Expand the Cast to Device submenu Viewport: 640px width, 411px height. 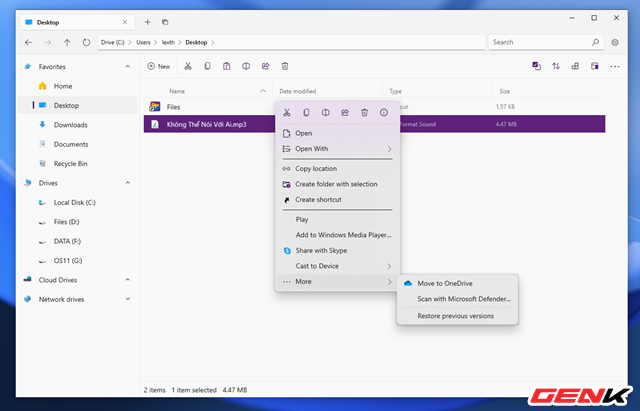tap(389, 266)
